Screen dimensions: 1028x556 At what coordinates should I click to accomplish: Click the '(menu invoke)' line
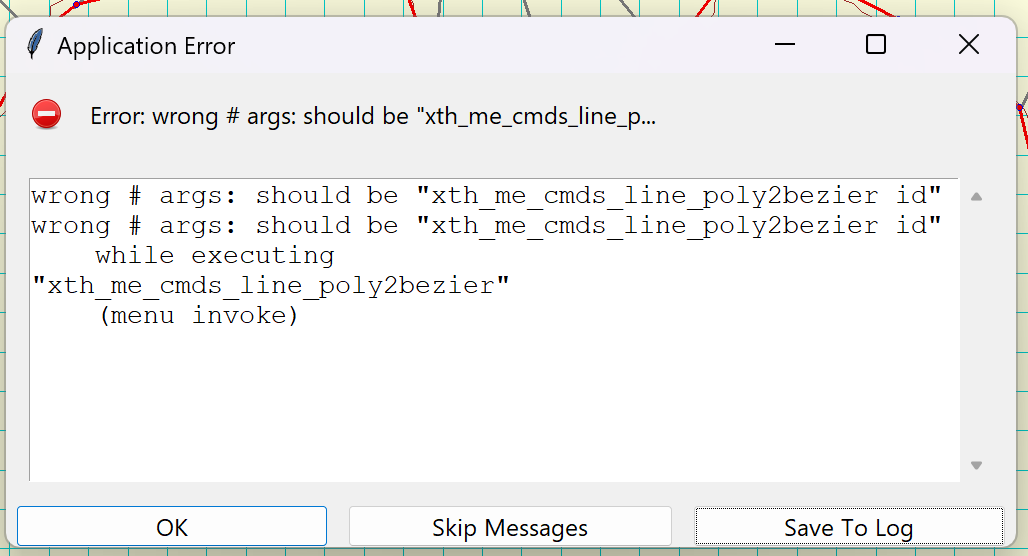[199, 316]
